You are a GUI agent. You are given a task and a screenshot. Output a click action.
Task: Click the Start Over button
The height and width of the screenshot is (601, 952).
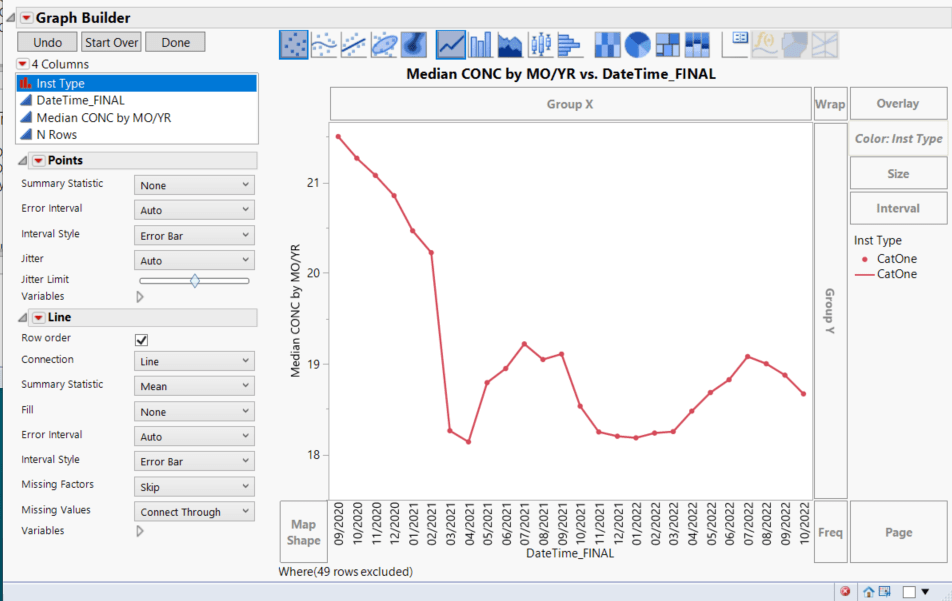point(112,42)
